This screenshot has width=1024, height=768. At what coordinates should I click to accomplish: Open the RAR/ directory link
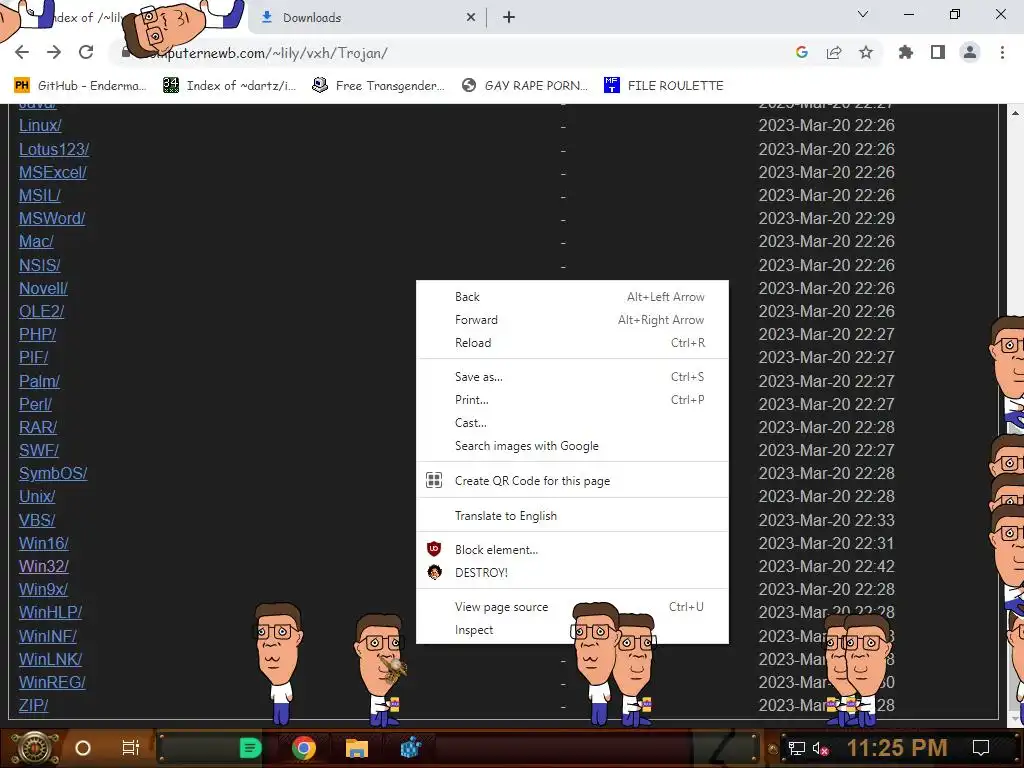[x=38, y=427]
